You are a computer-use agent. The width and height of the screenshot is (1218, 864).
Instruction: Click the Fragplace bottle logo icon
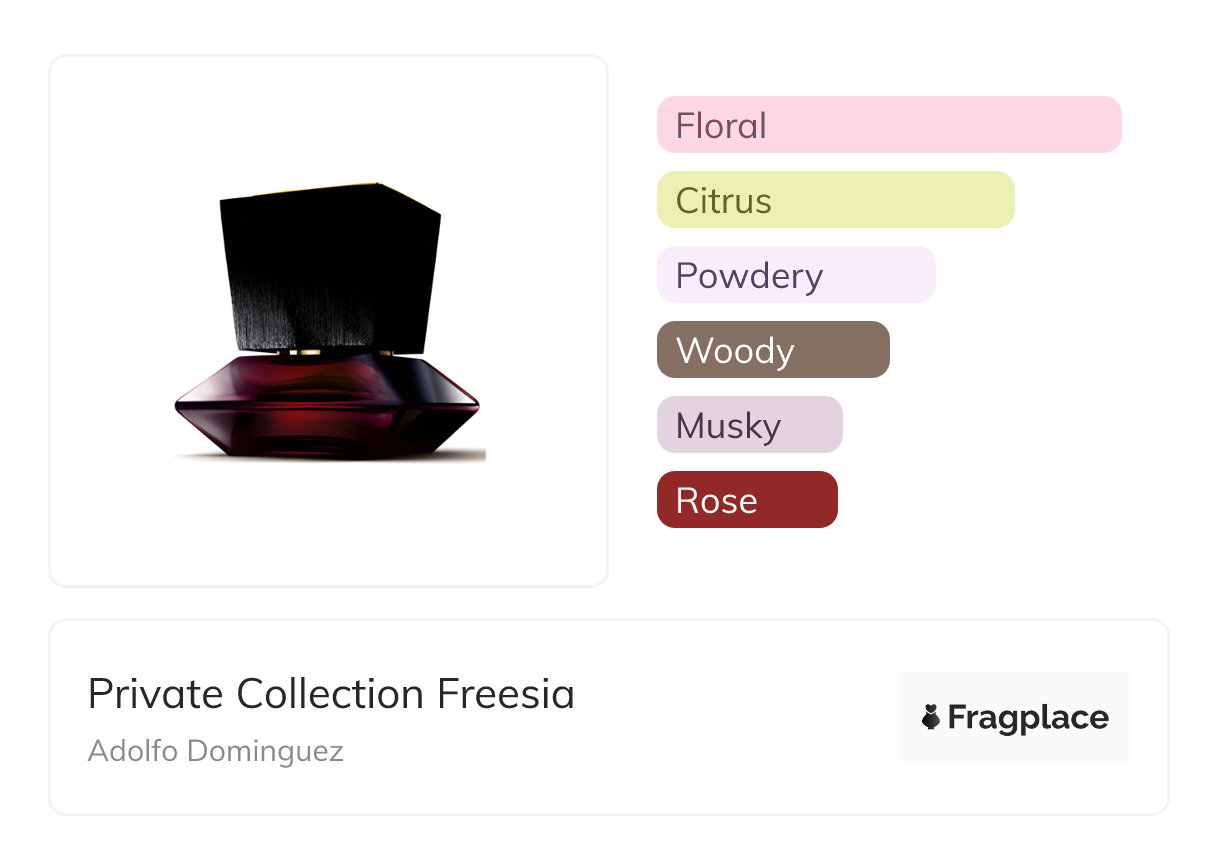coord(931,717)
